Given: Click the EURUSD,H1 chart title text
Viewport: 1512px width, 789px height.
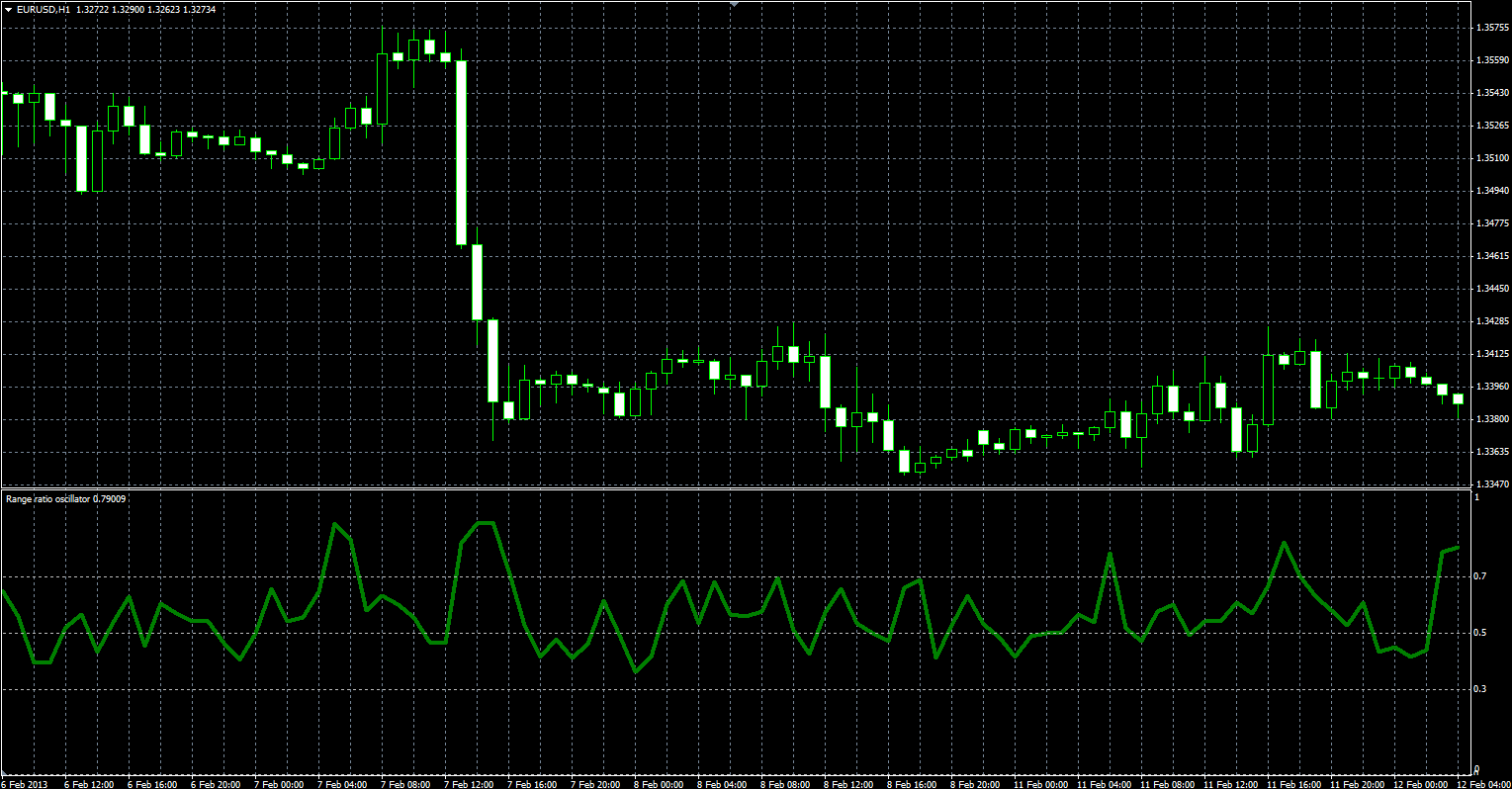Looking at the screenshot, I should 44,9.
